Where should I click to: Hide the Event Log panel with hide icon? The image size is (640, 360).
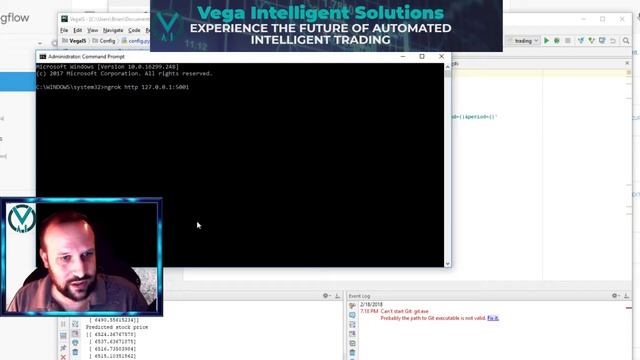pos(626,296)
